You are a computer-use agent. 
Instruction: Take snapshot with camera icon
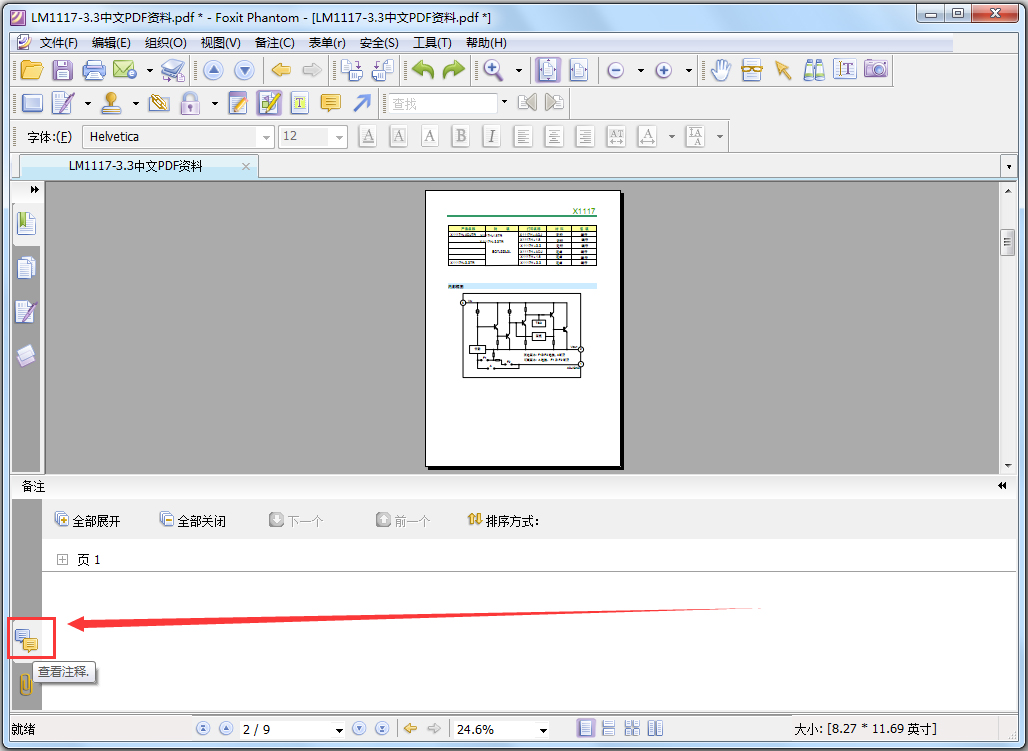point(876,69)
